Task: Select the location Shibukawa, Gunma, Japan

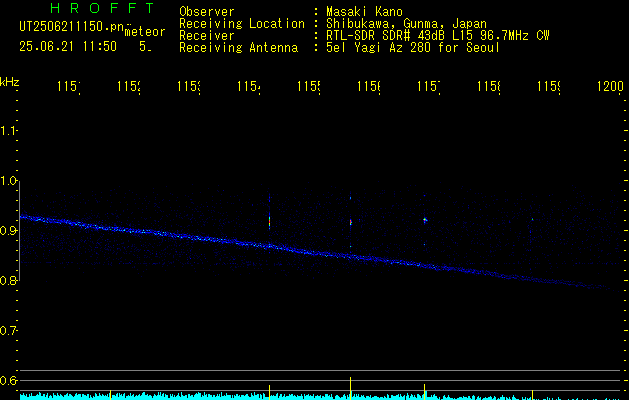Action: point(406,24)
